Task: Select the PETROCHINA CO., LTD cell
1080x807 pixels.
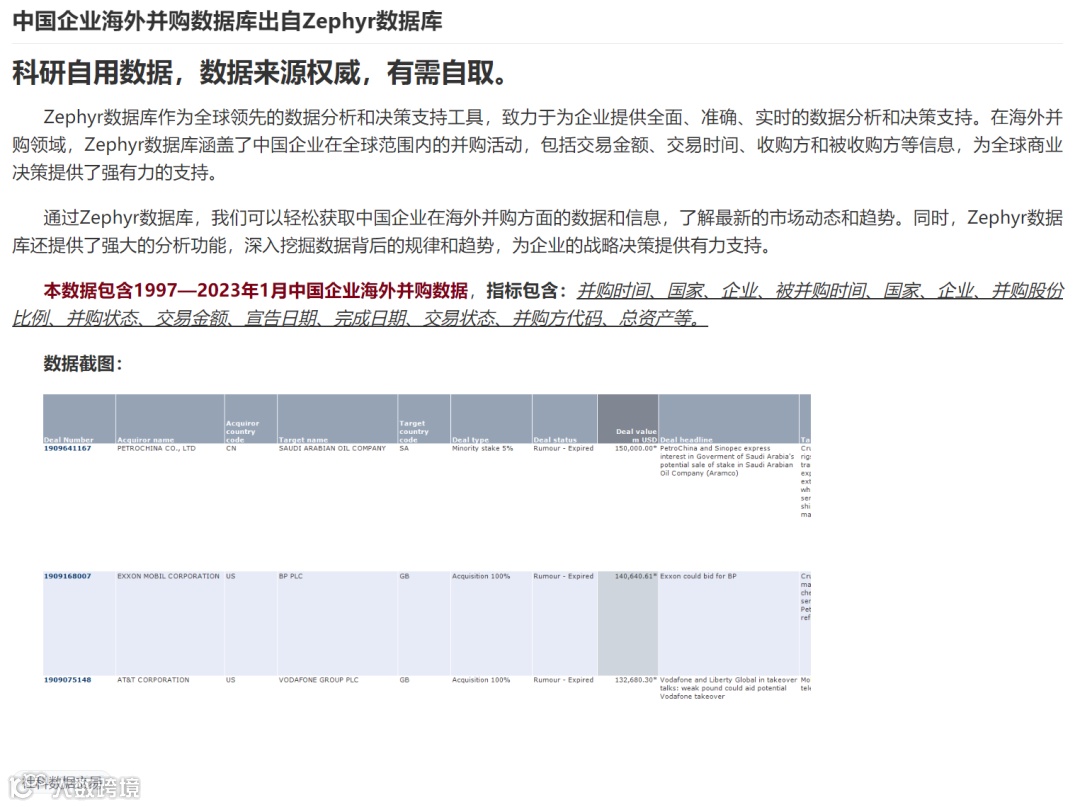Action: (156, 448)
